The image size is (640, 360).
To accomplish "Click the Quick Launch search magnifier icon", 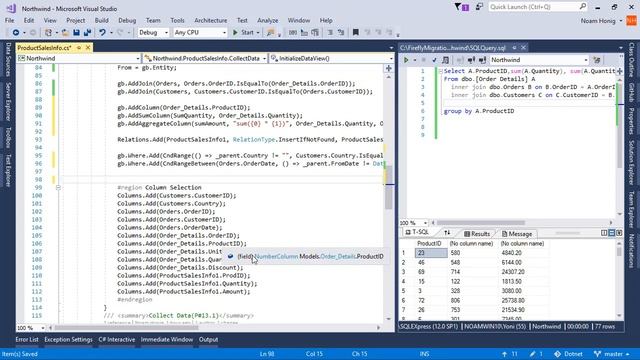I will [x=582, y=7].
